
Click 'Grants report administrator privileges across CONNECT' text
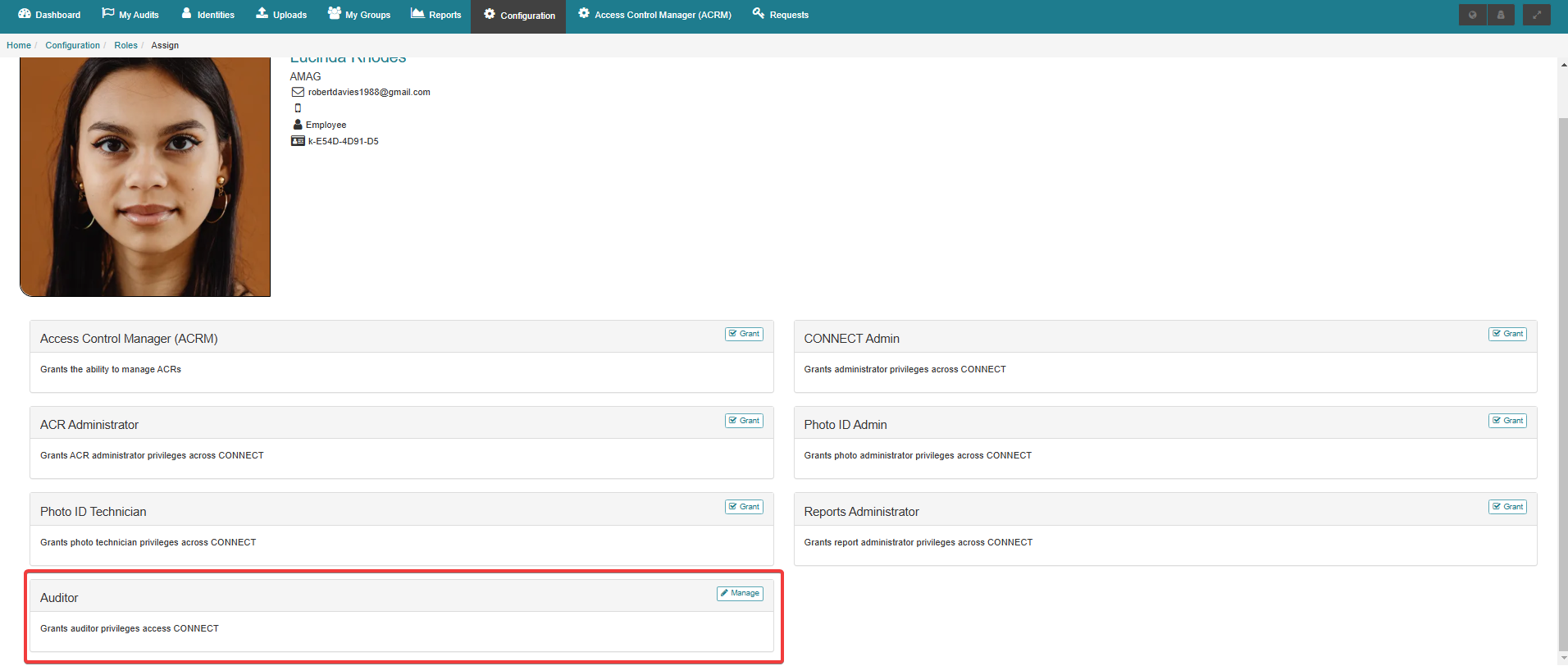click(918, 542)
